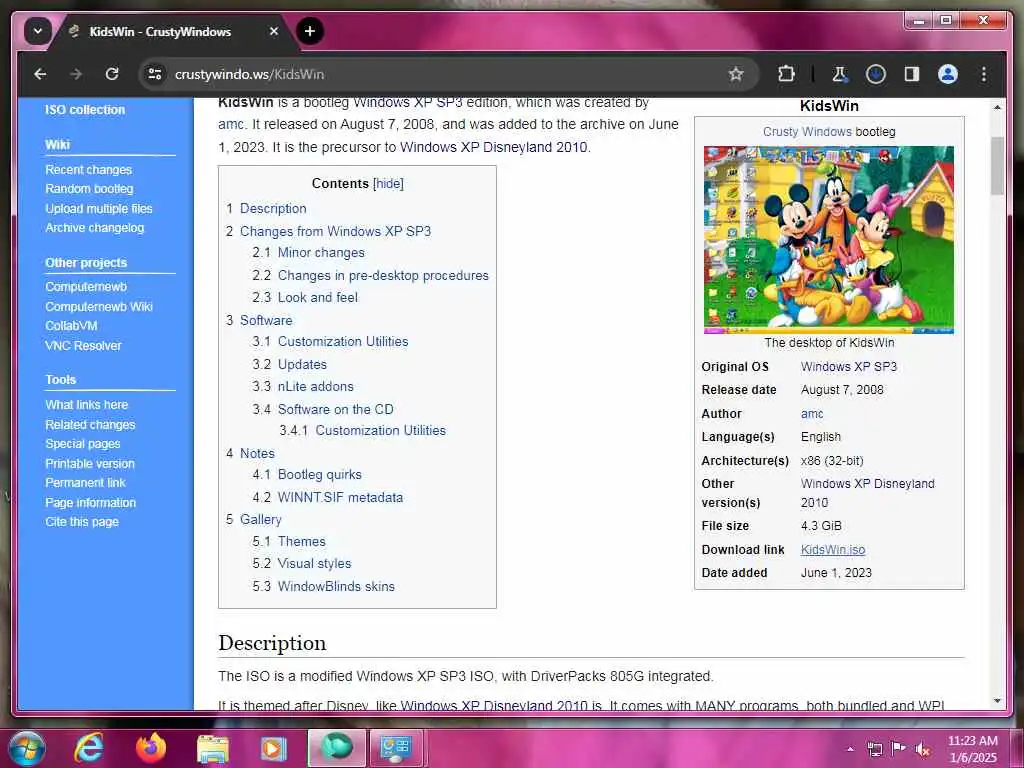Open the taskbar clock showing 11:23 AM
The image size is (1024, 768).
(x=973, y=749)
